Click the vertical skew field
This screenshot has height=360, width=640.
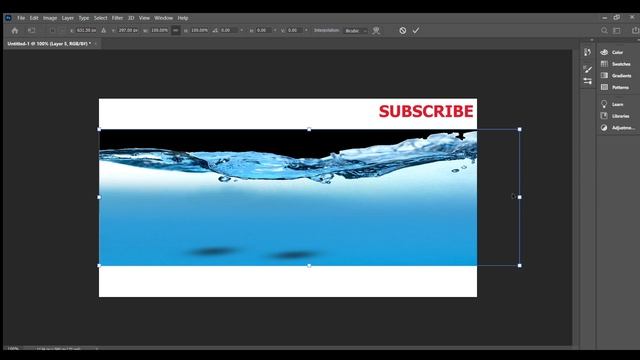click(295, 31)
